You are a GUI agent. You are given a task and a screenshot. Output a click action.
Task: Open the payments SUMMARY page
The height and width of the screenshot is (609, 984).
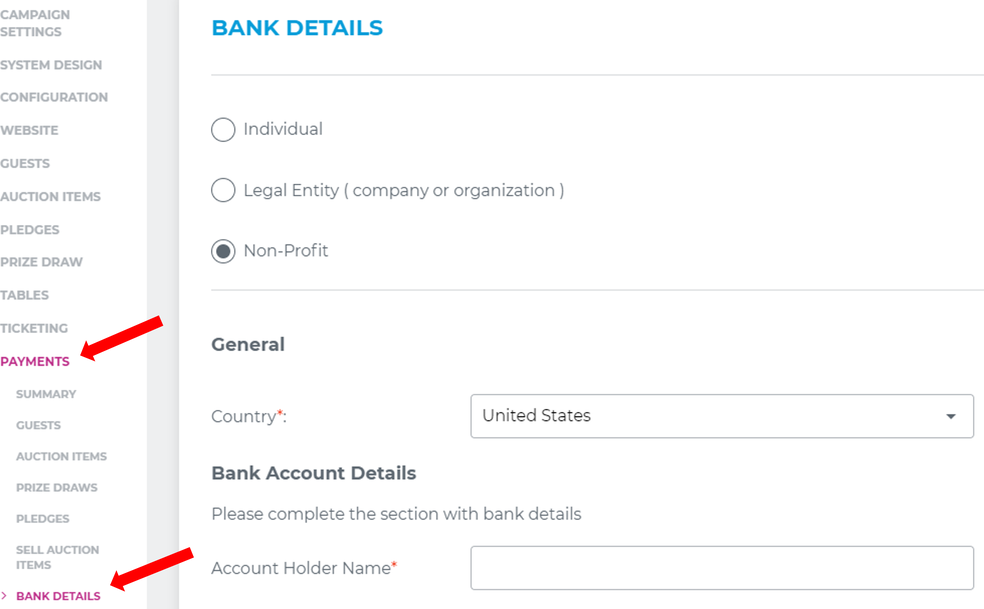click(x=45, y=394)
